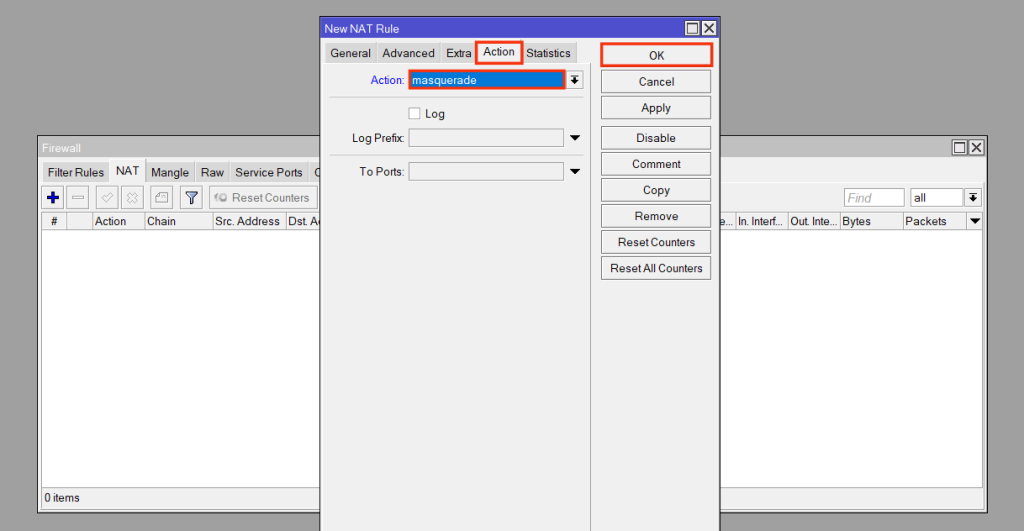Open the Mangle tab in Firewall

pos(170,172)
